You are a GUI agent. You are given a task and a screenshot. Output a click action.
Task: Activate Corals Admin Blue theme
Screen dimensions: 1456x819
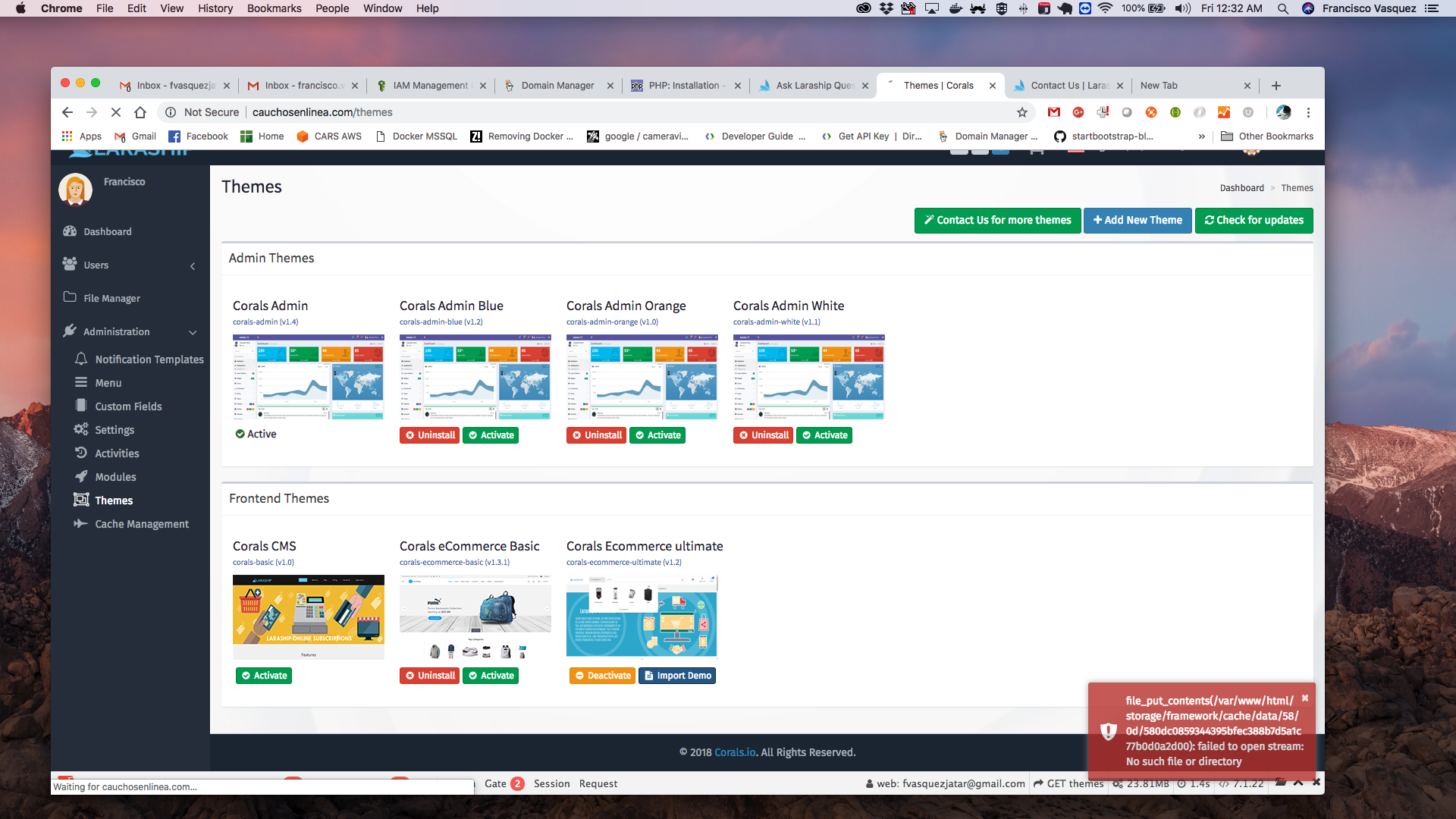[491, 435]
